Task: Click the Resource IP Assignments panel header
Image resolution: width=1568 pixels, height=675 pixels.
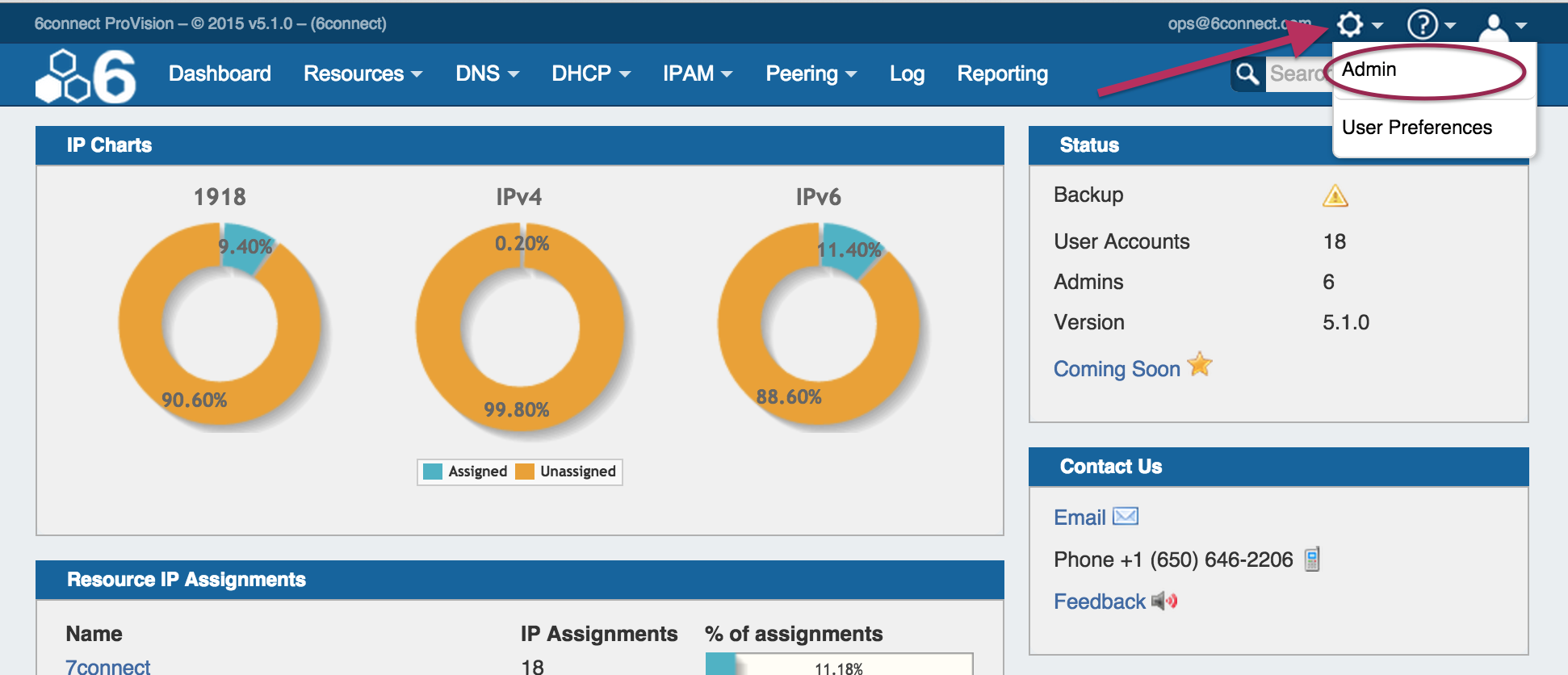Action: (520, 580)
